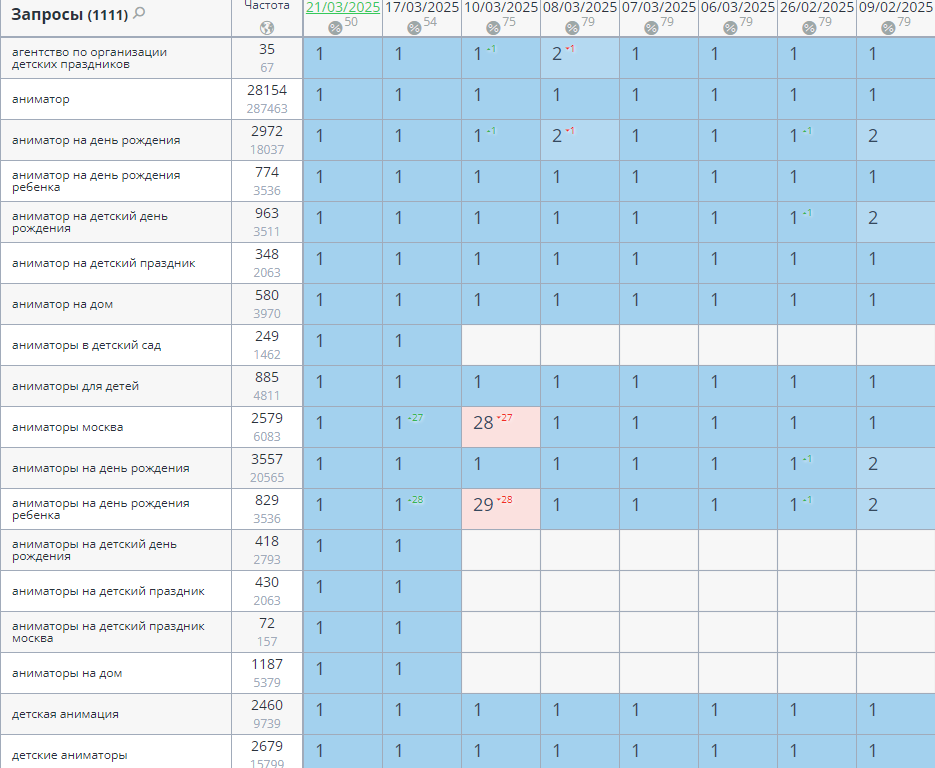Click frequency 2460 for детская анимация

pos(267,705)
